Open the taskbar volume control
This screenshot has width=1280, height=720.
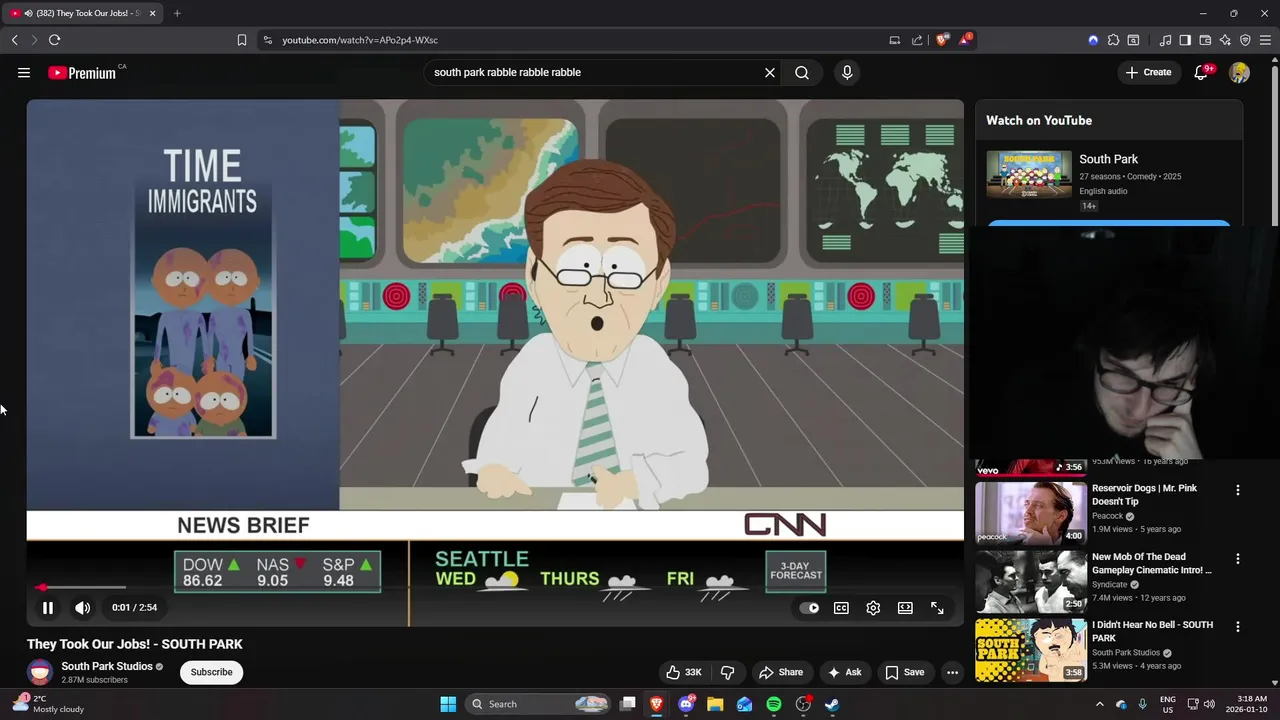1208,704
